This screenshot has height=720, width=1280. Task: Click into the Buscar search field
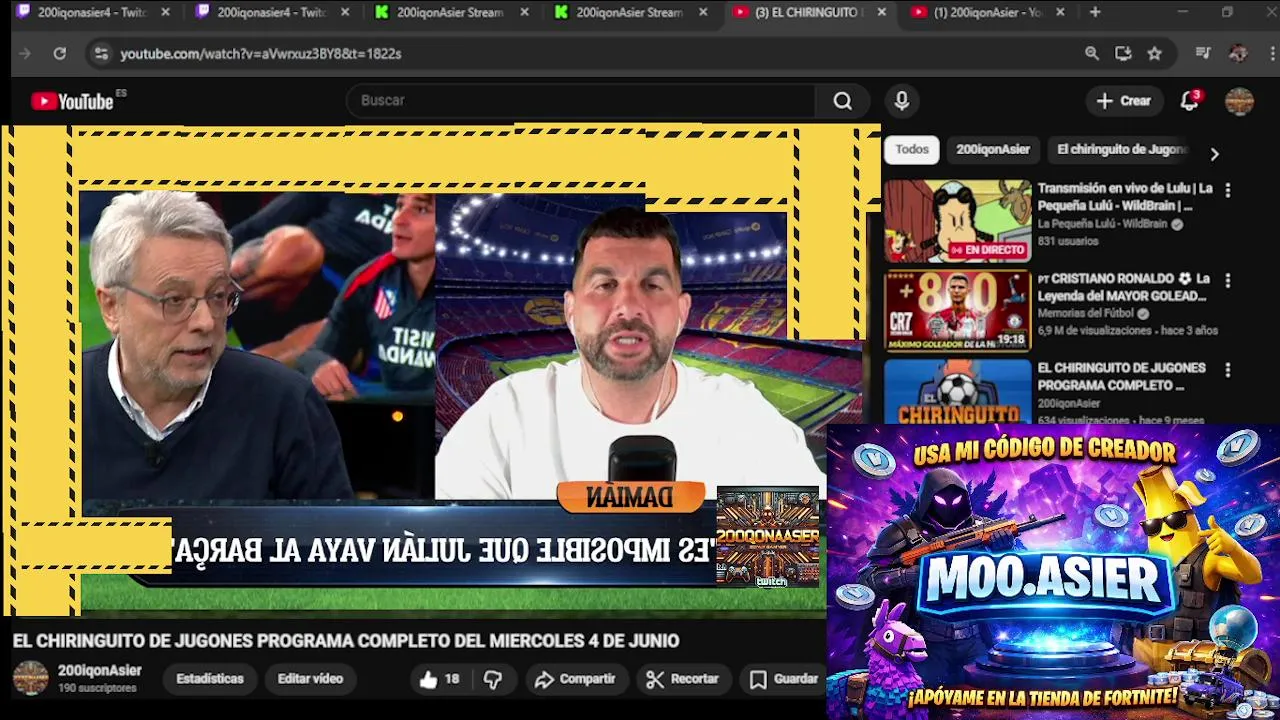click(582, 101)
